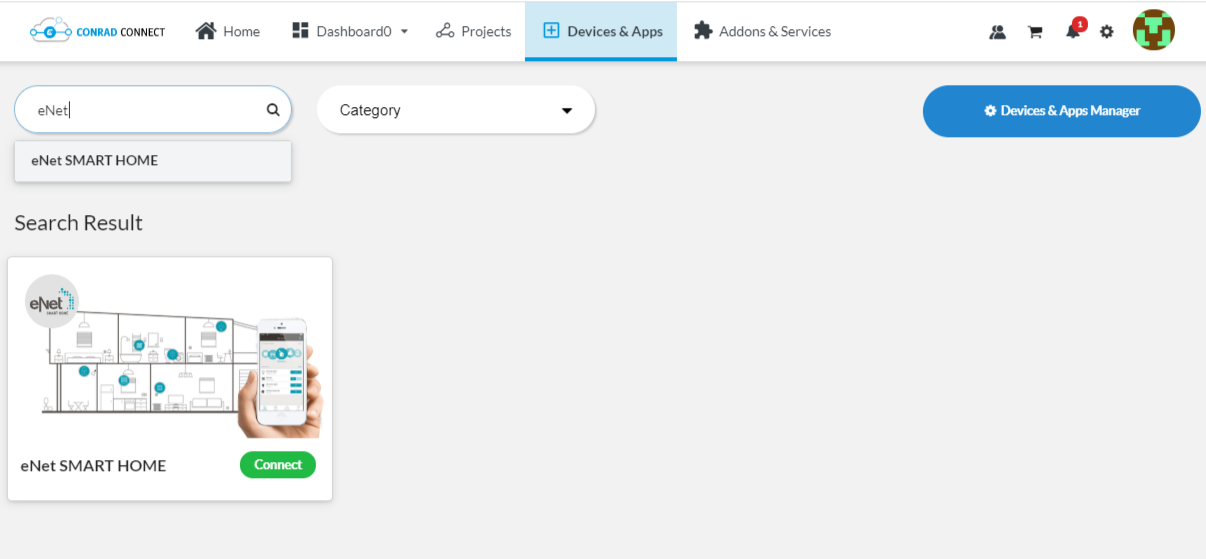Open Addons & Services tab
Image resolution: width=1206 pixels, height=559 pixels.
coord(763,31)
